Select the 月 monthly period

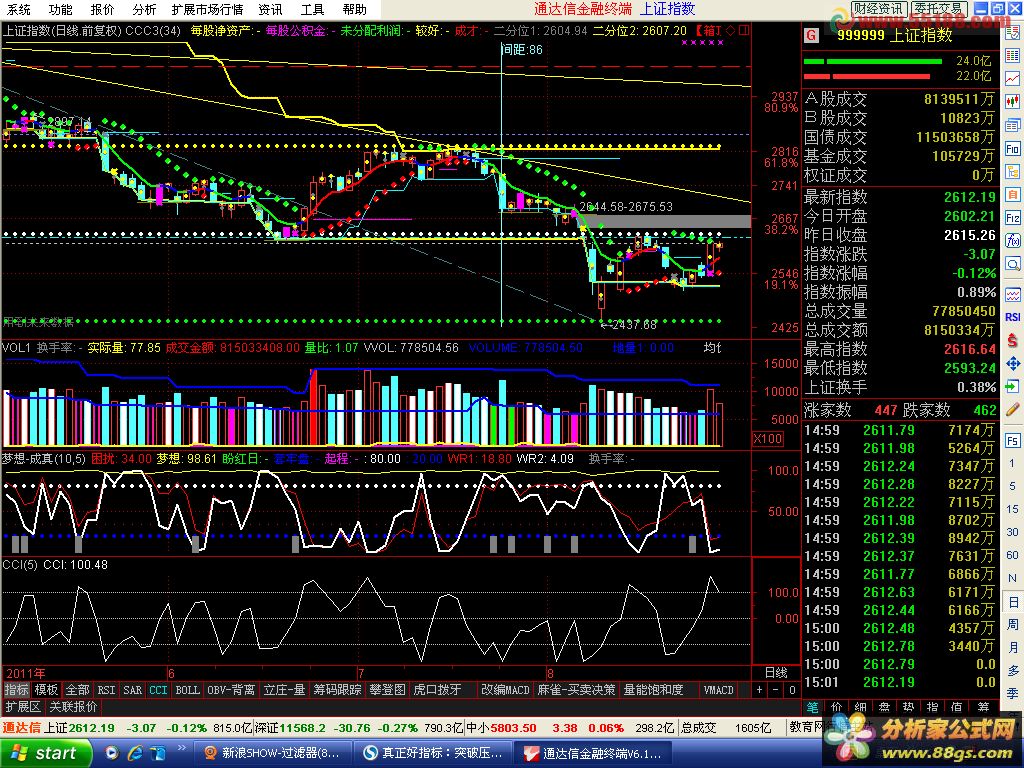[1013, 647]
